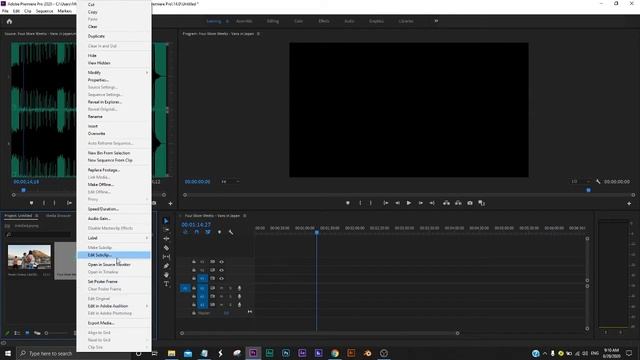
Task: Click Open in Source Monitor
Action: (114, 265)
